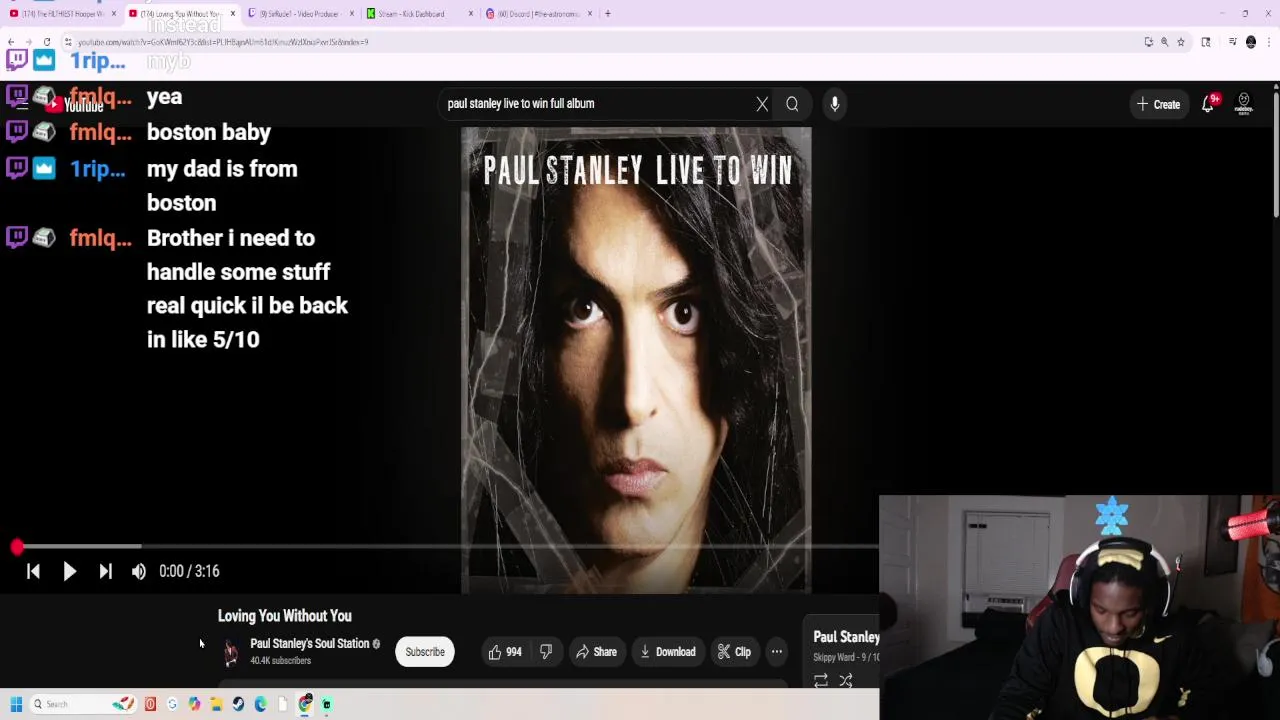
Task: Dislike the video with thumbs down
Action: [546, 652]
